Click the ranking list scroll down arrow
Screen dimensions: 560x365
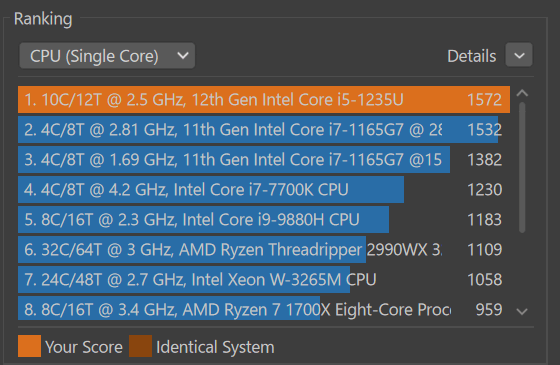coord(522,311)
